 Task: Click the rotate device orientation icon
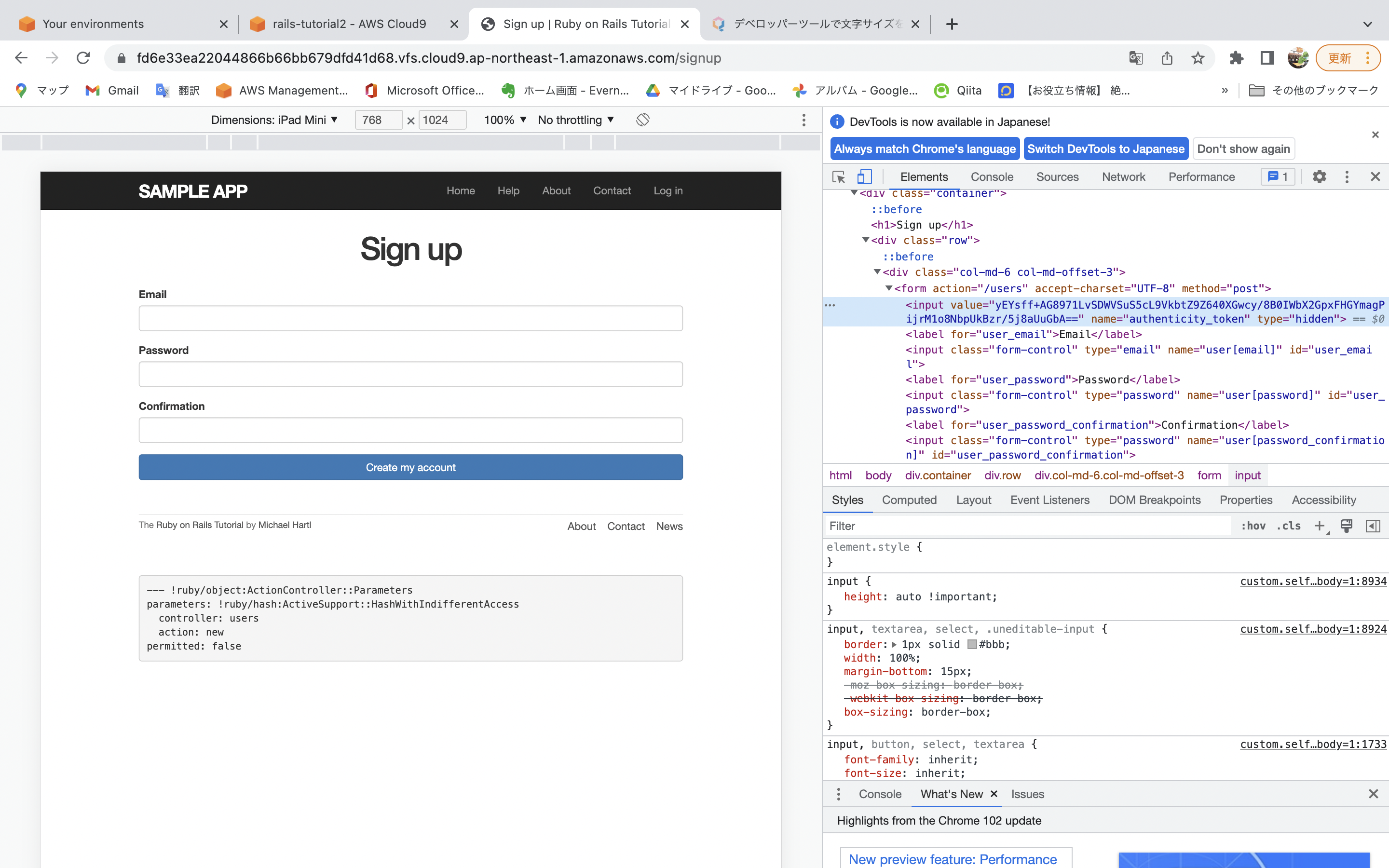642,120
